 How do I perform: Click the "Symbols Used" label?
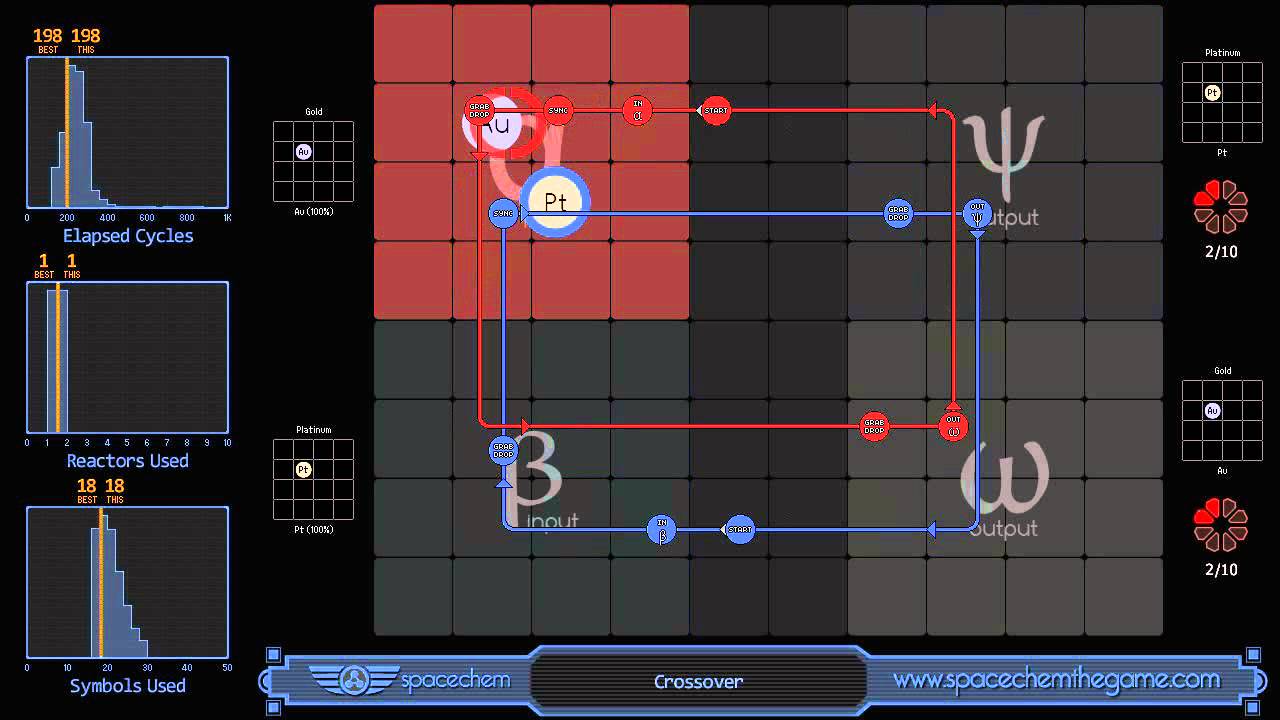[x=128, y=686]
